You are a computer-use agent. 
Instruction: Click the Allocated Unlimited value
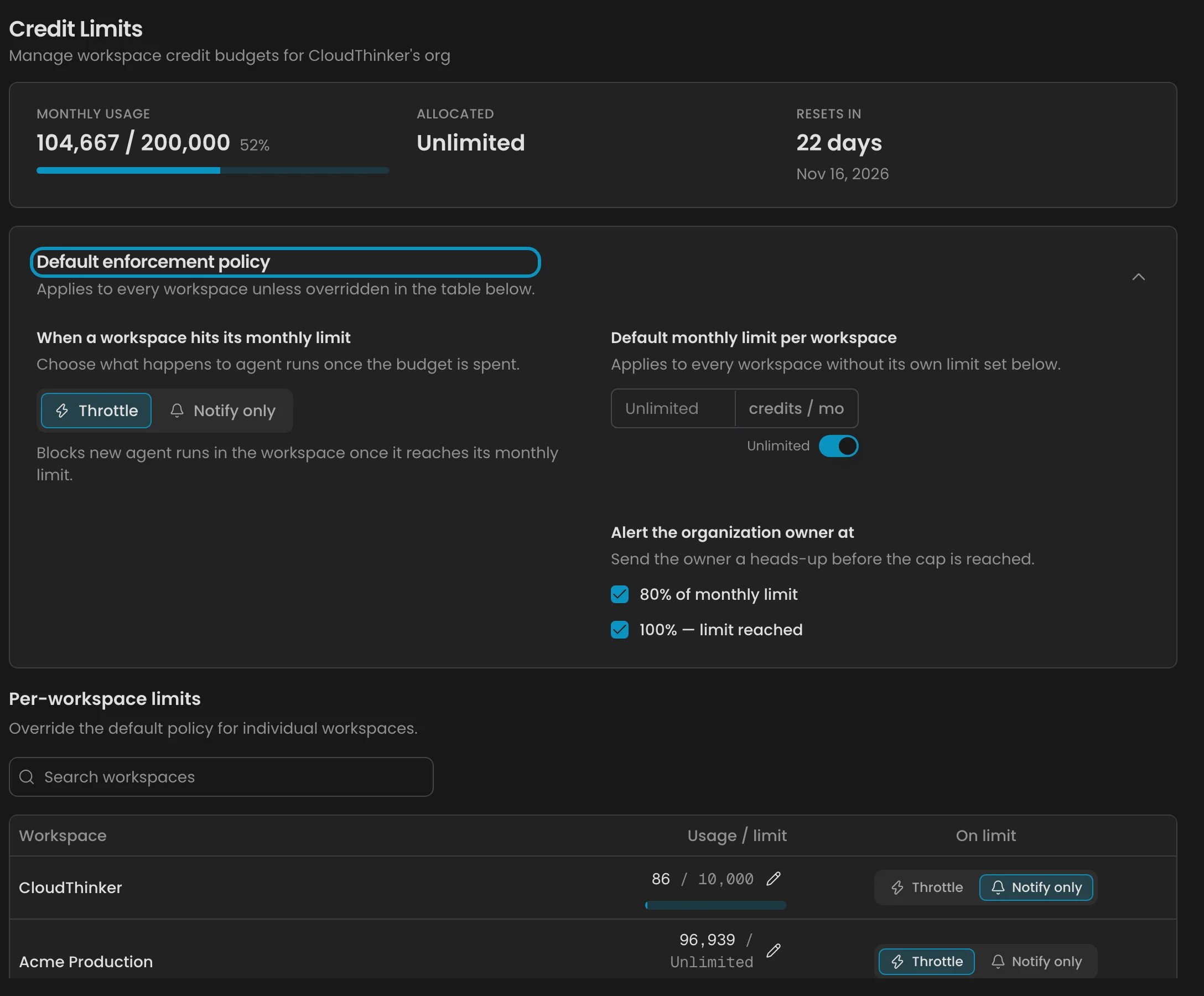[471, 142]
